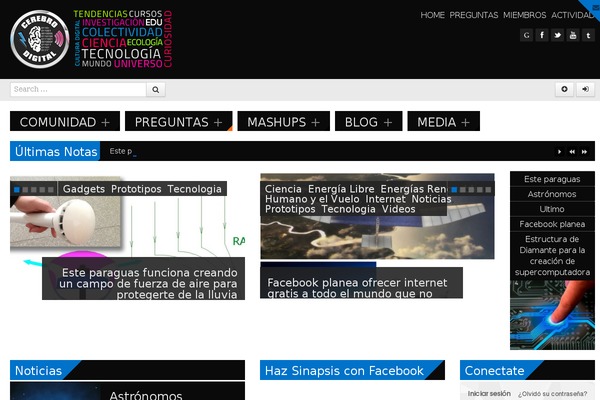Open the Videos category tag
Screen dimensions: 600x400
(398, 209)
